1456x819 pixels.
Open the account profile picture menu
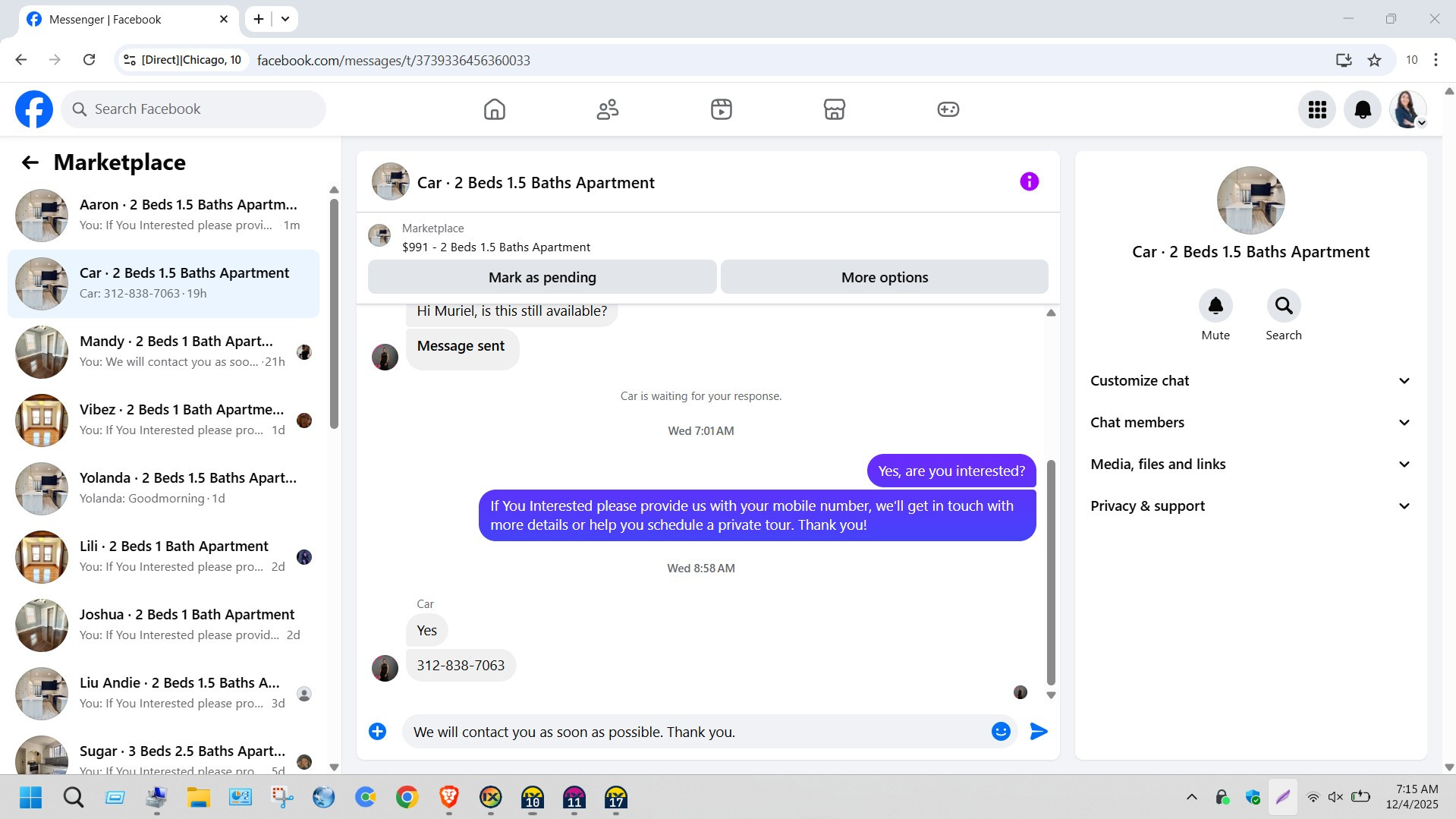click(1408, 109)
